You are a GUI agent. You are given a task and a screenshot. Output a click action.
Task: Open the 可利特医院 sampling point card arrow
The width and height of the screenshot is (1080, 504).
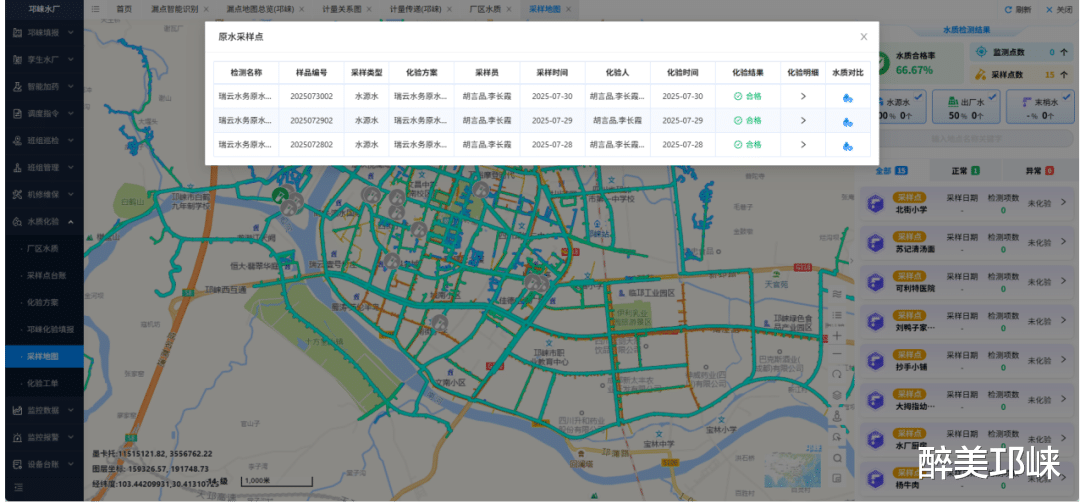(1063, 282)
